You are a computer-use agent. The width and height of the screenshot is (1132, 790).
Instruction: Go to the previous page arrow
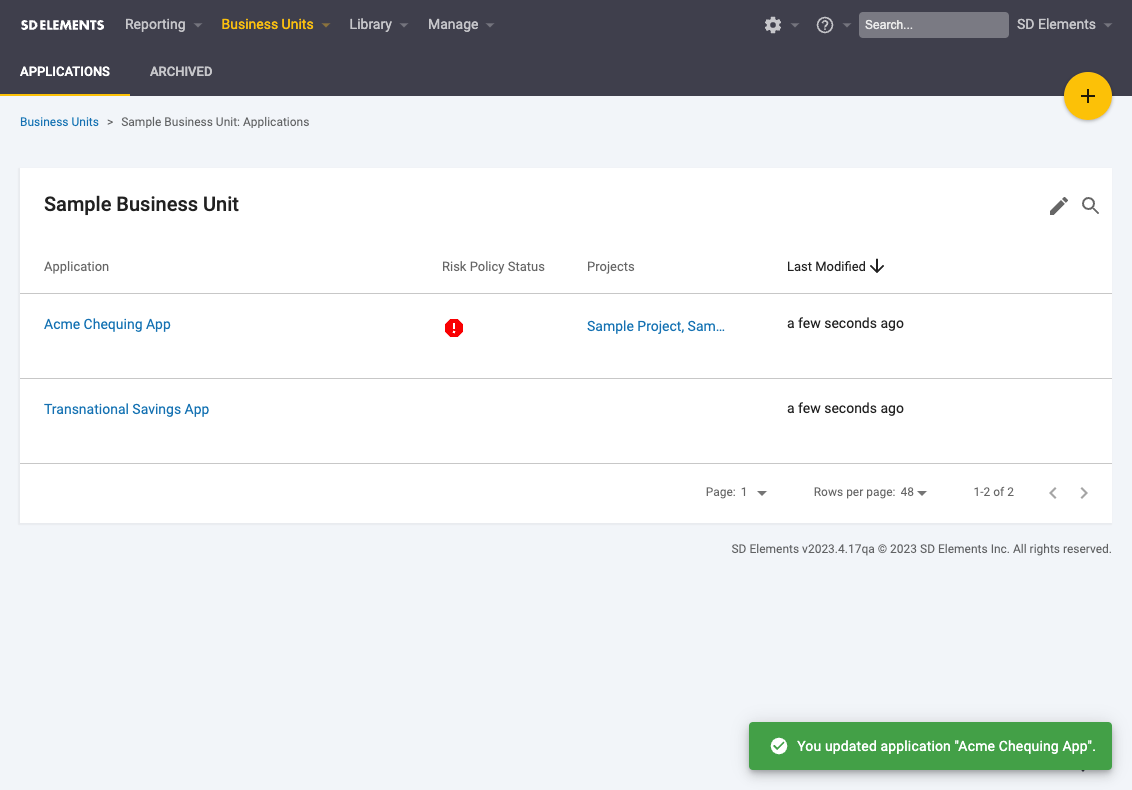[1053, 492]
